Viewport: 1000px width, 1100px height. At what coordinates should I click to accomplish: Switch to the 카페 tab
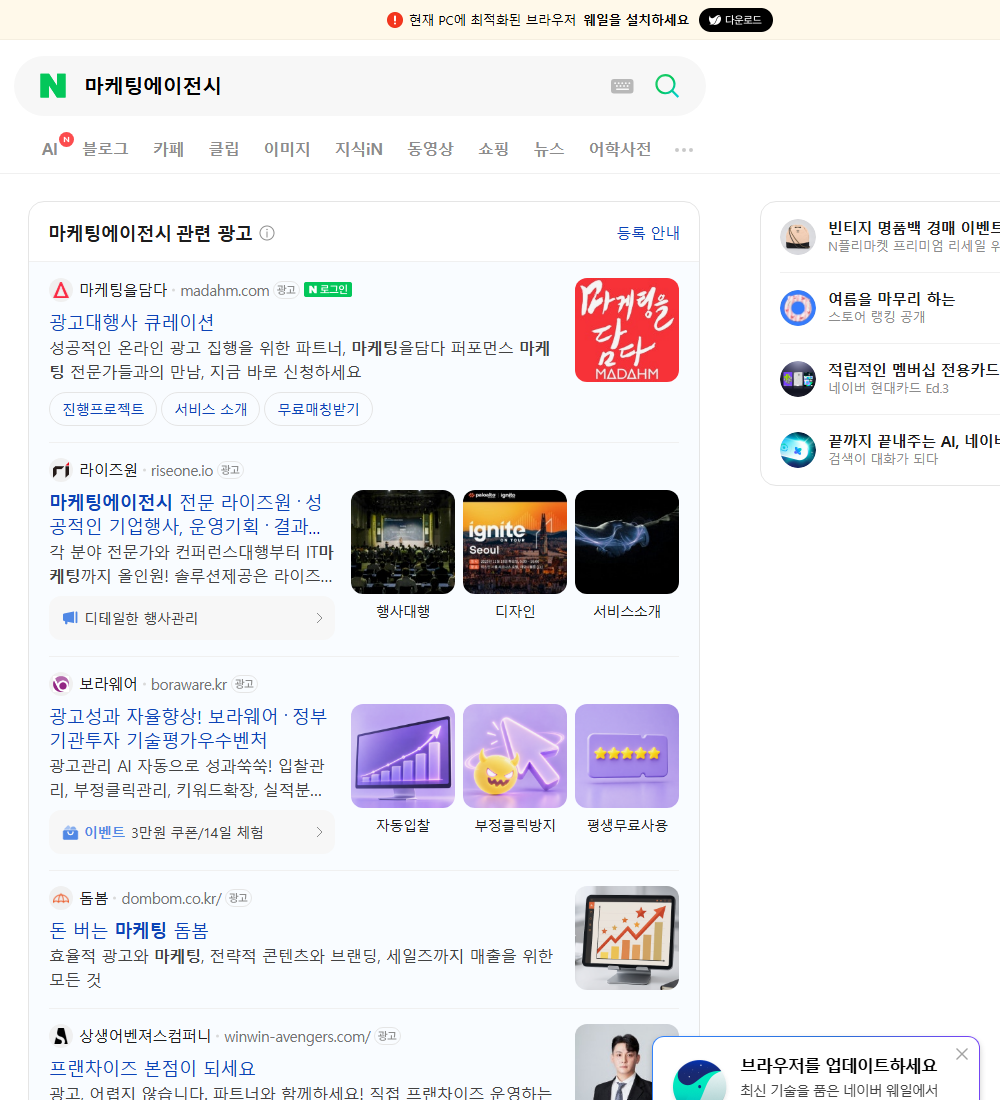tap(168, 149)
